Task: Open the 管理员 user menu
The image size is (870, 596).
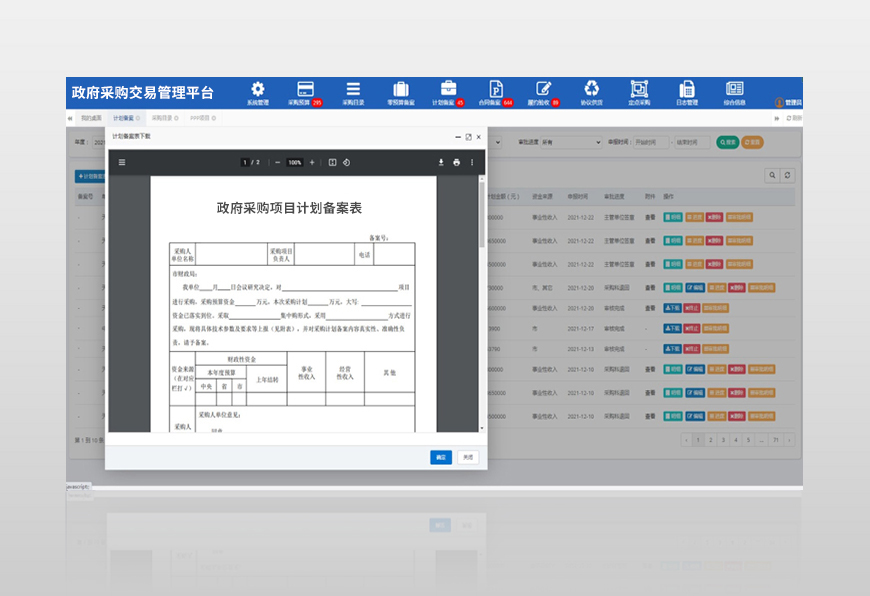Action: click(789, 102)
